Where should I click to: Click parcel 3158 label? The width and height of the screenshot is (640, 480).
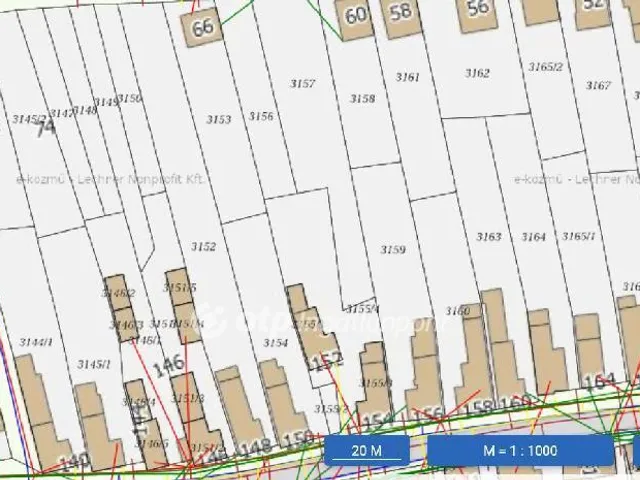click(362, 99)
